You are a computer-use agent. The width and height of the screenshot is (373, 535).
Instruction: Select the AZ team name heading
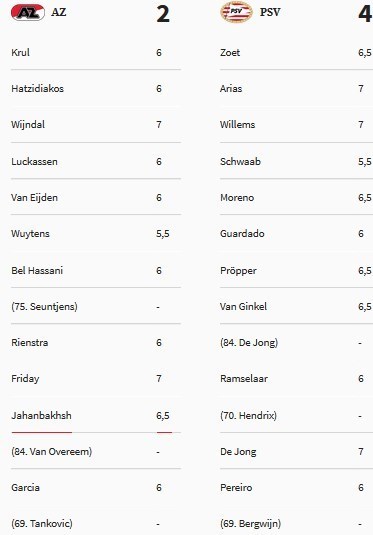59,12
